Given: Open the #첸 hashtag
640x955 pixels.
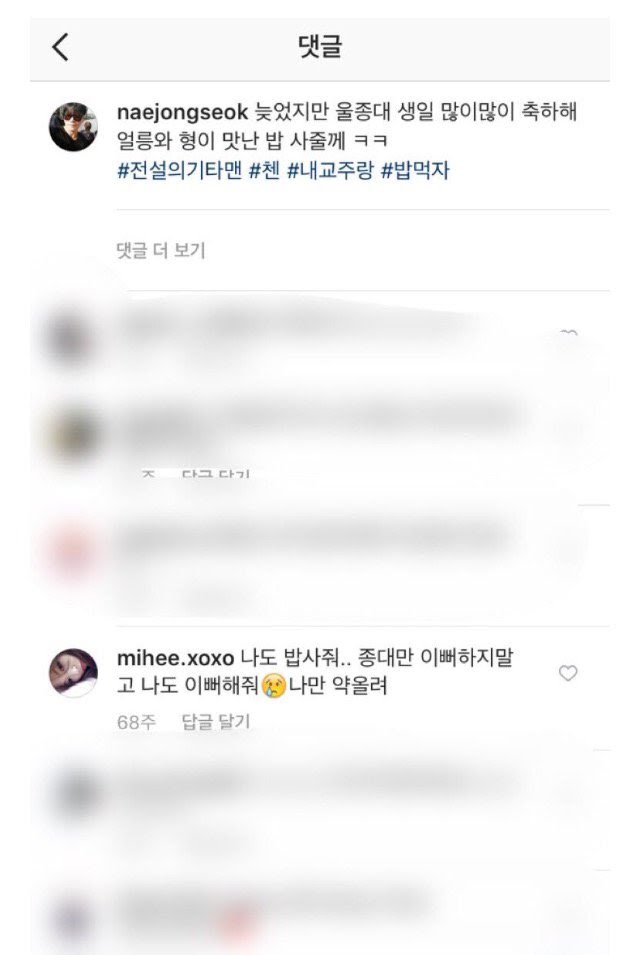Looking at the screenshot, I should (264, 170).
